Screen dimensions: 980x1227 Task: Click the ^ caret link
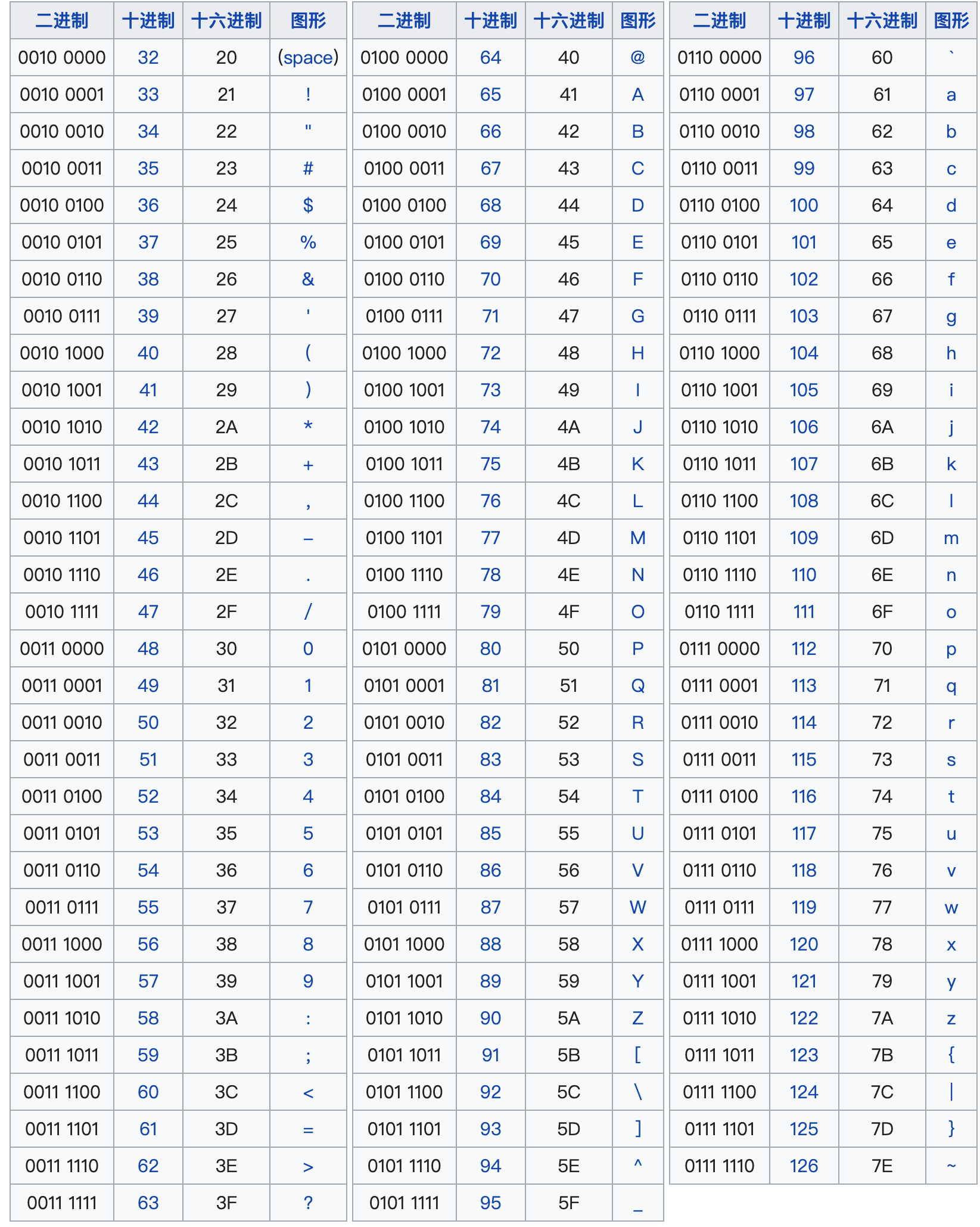[x=637, y=1164]
